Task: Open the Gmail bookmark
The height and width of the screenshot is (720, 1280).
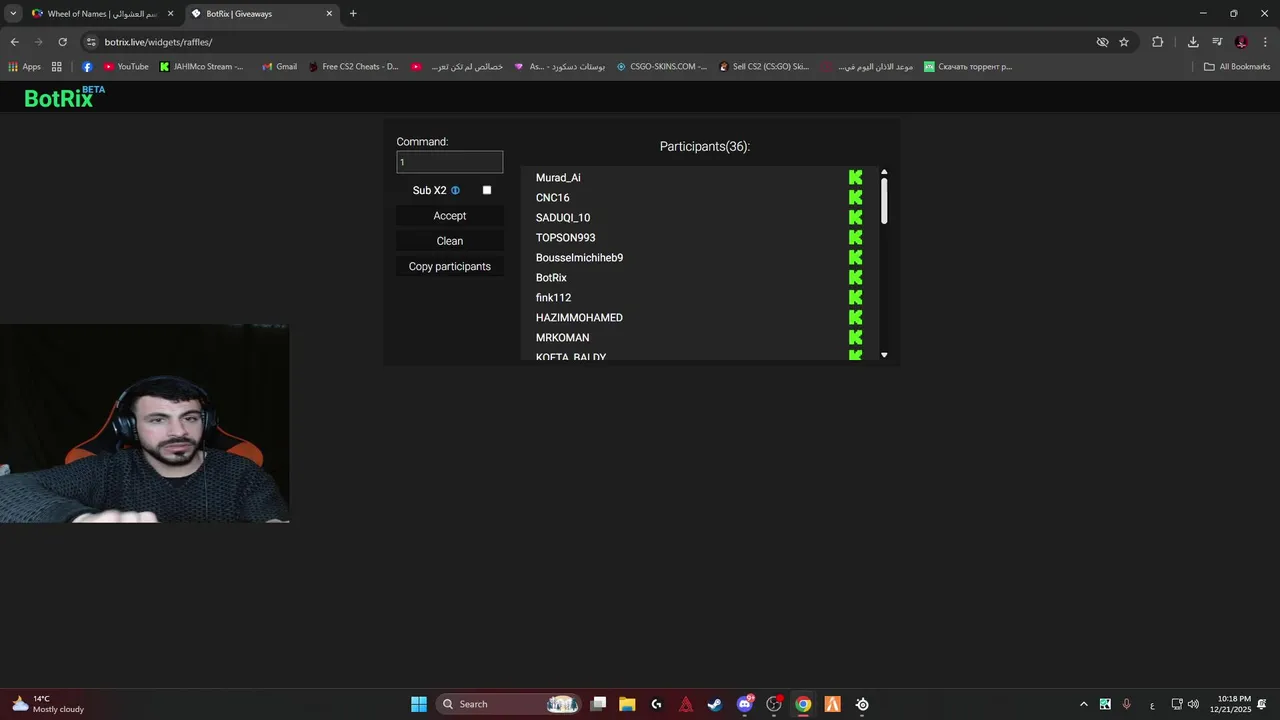Action: 279,67
